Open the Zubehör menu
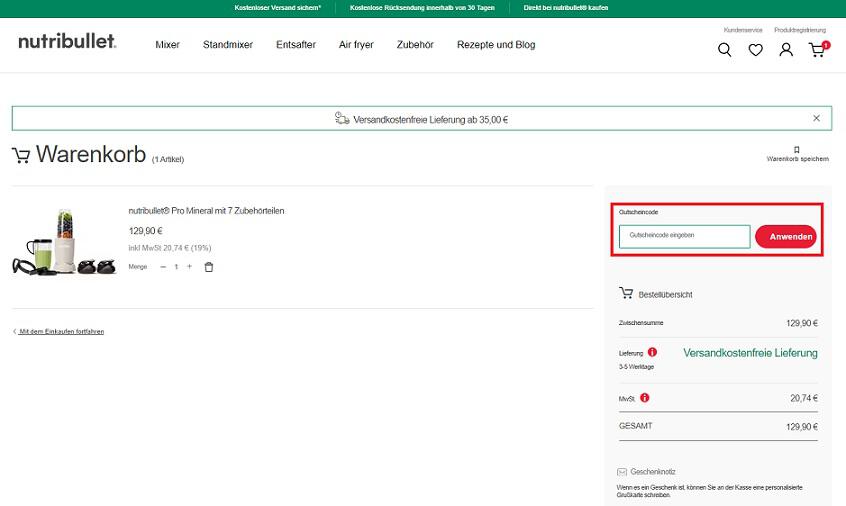Image resolution: width=846 pixels, height=506 pixels. point(415,45)
